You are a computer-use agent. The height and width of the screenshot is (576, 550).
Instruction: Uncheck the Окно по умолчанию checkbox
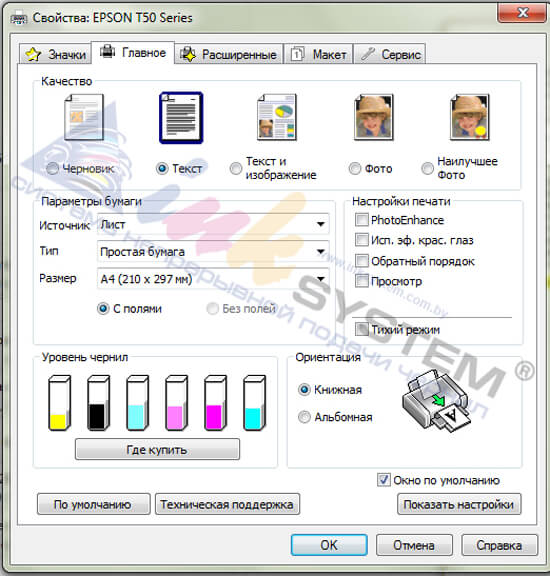coord(384,480)
